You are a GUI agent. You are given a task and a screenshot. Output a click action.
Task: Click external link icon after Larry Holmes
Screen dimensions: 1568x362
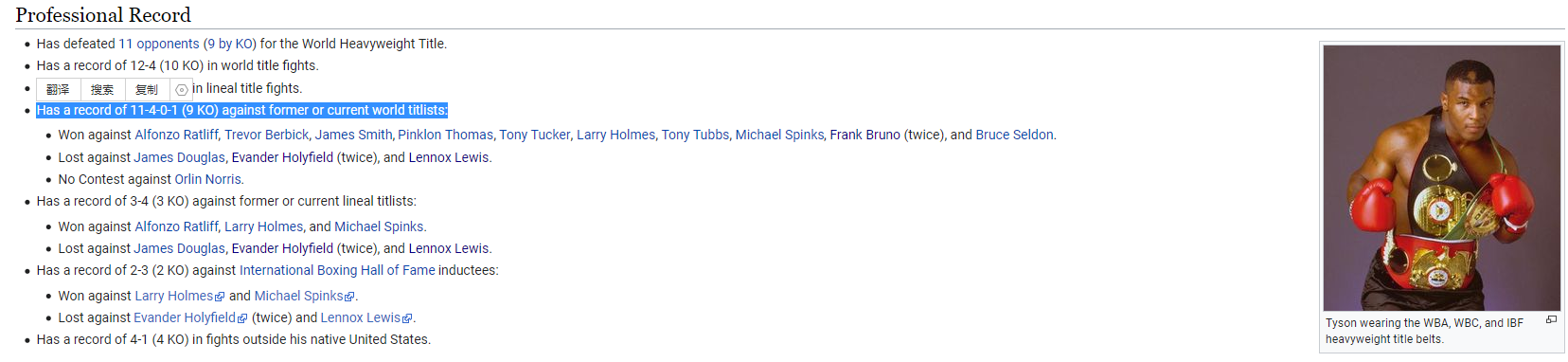point(221,297)
